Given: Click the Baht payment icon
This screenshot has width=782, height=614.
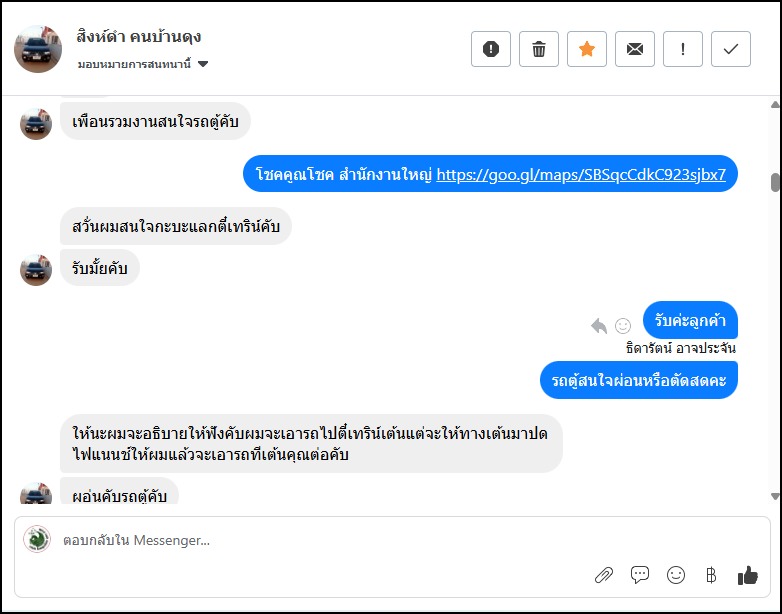Looking at the screenshot, I should click(x=711, y=575).
